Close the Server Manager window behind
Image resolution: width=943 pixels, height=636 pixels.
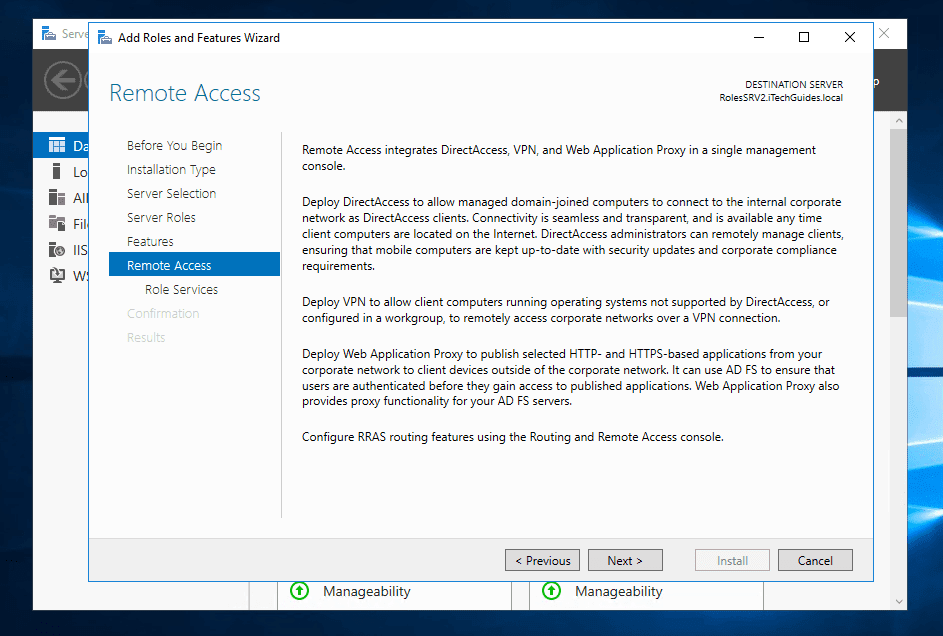884,34
